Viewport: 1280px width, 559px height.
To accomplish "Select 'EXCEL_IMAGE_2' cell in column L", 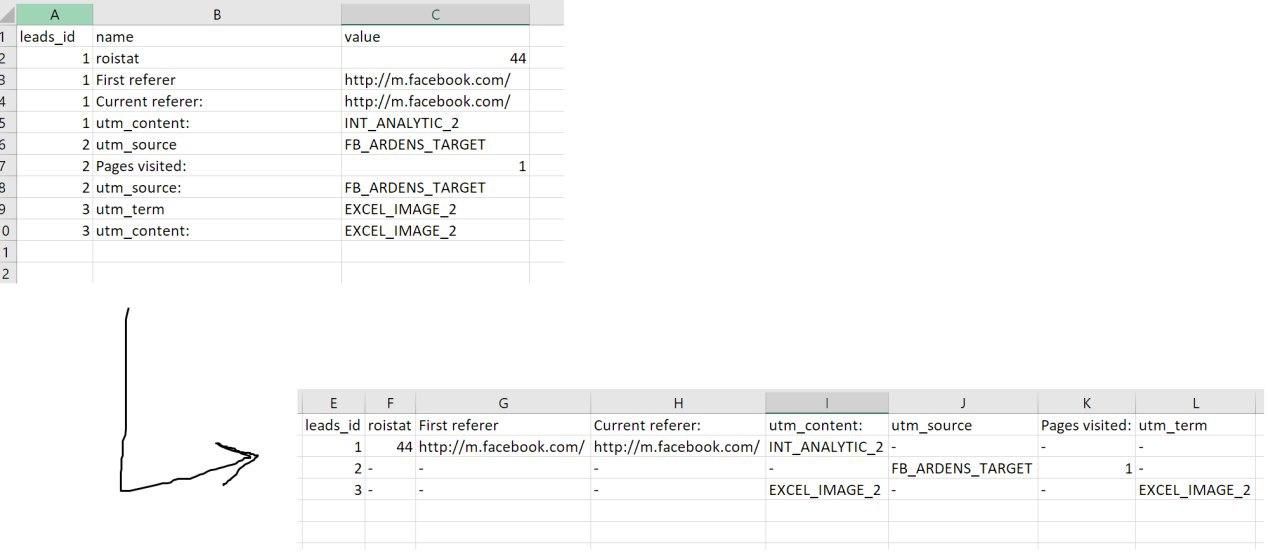I will pos(1195,489).
